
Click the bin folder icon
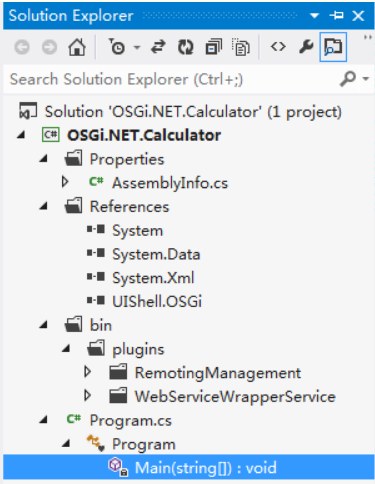(x=73, y=324)
